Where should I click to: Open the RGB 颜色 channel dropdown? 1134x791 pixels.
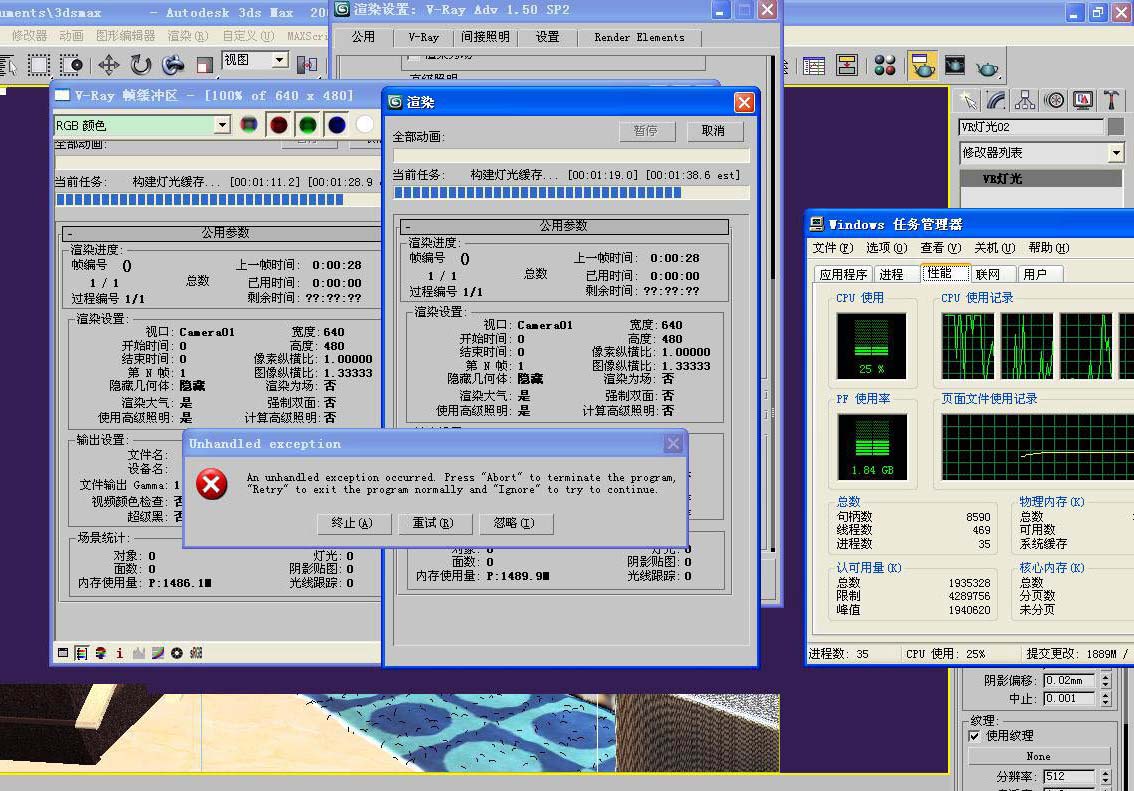point(222,125)
